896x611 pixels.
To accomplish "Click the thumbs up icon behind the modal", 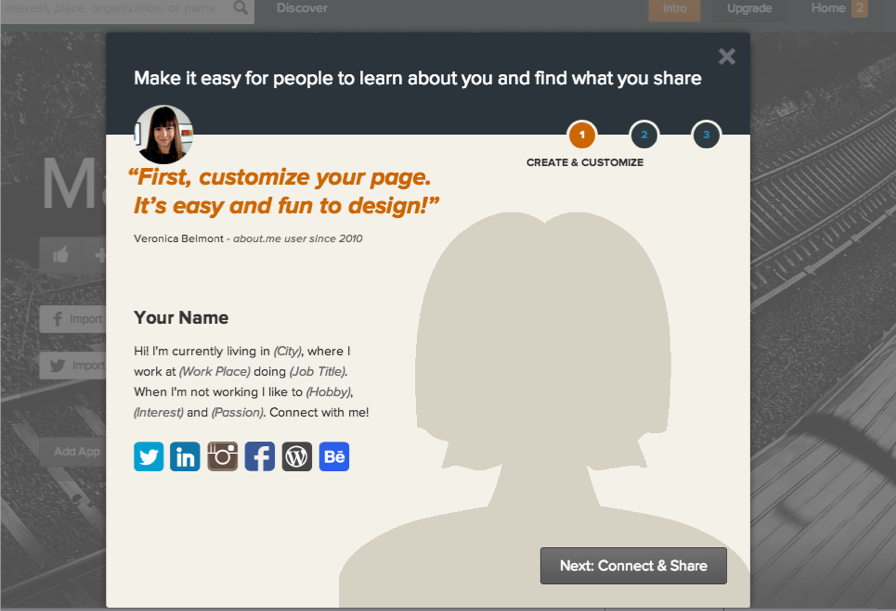I will point(61,255).
